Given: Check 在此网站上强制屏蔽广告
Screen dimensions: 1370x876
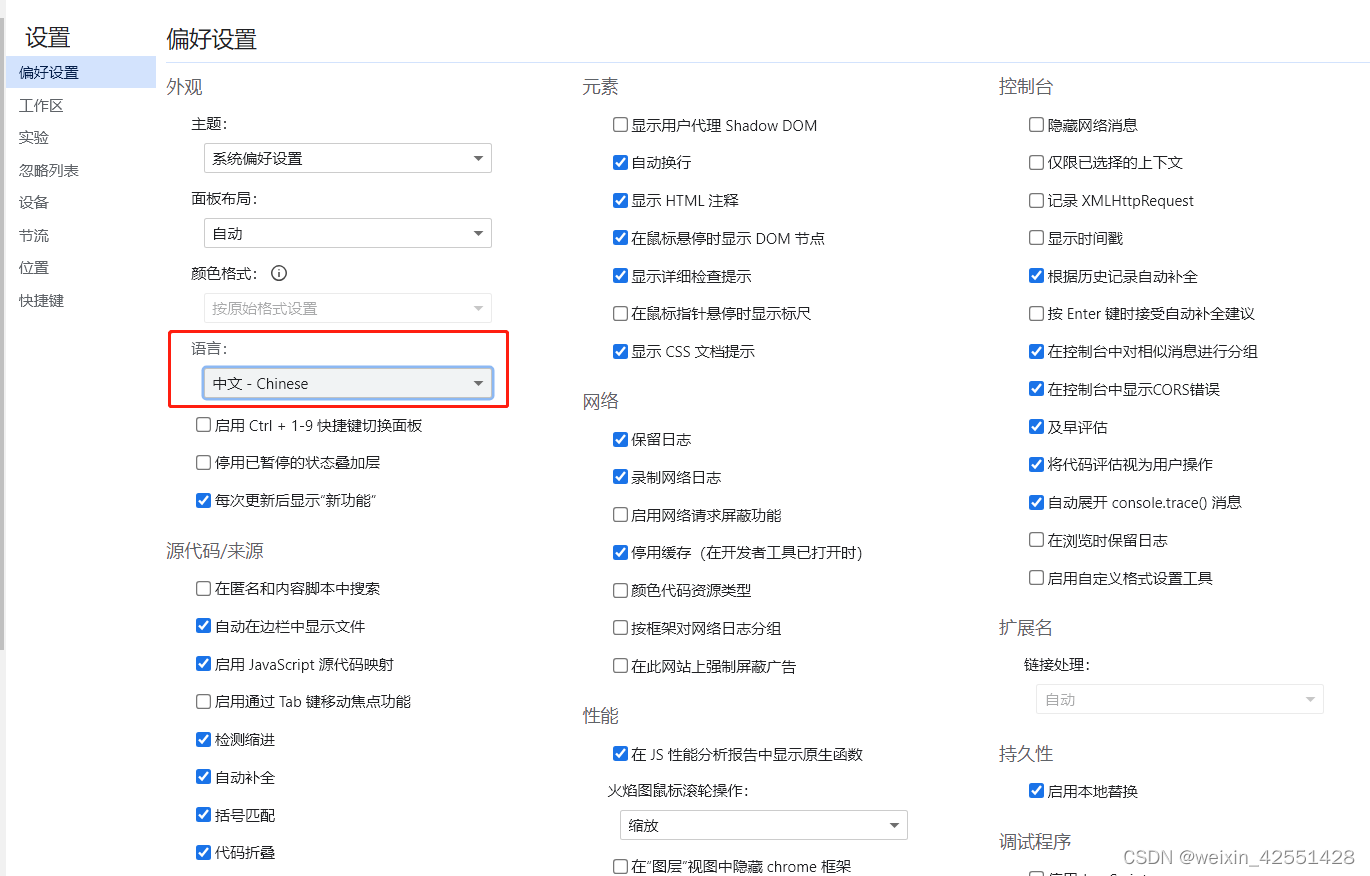Looking at the screenshot, I should pyautogui.click(x=620, y=666).
